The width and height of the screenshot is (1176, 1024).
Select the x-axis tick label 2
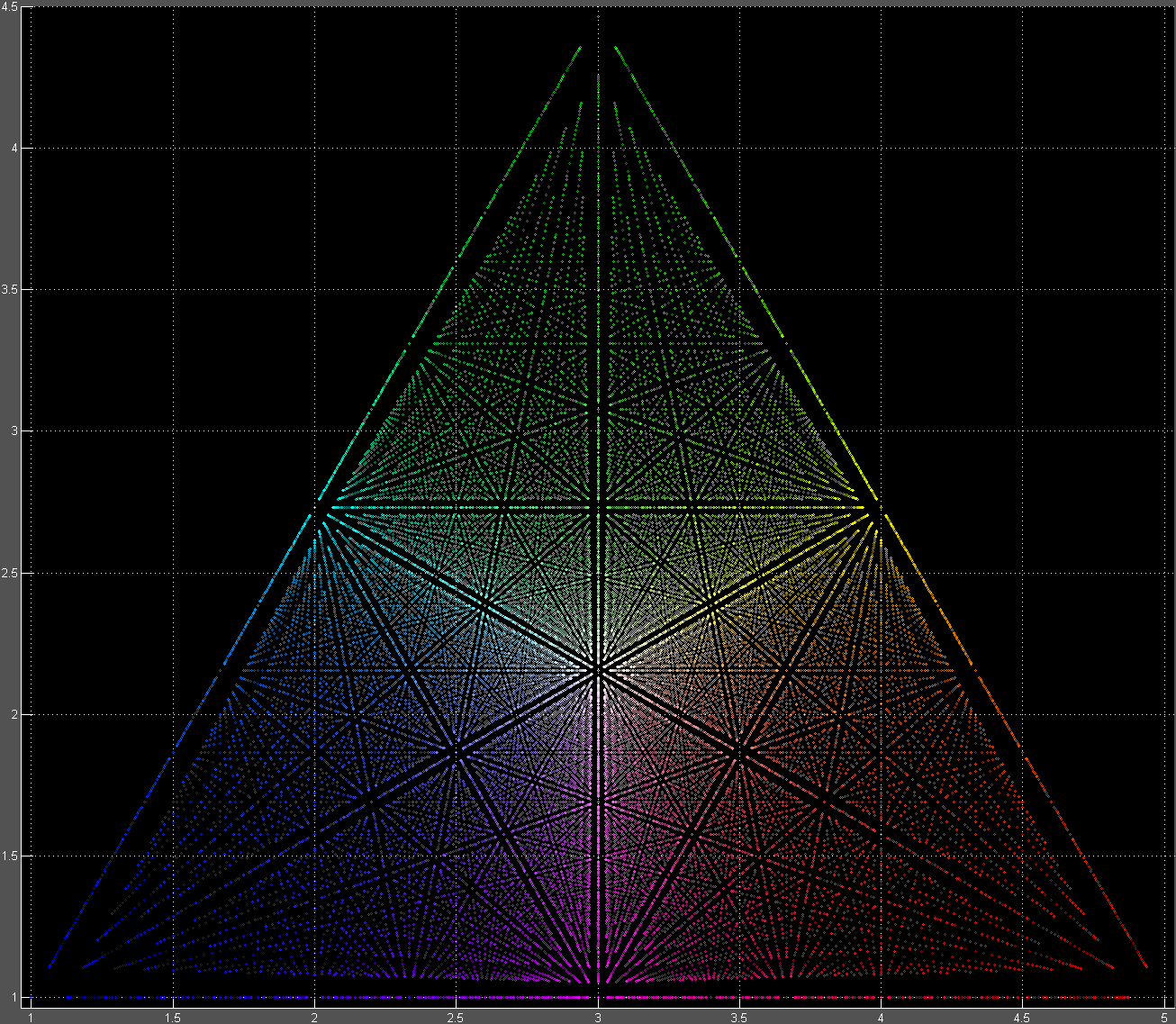tap(314, 1017)
